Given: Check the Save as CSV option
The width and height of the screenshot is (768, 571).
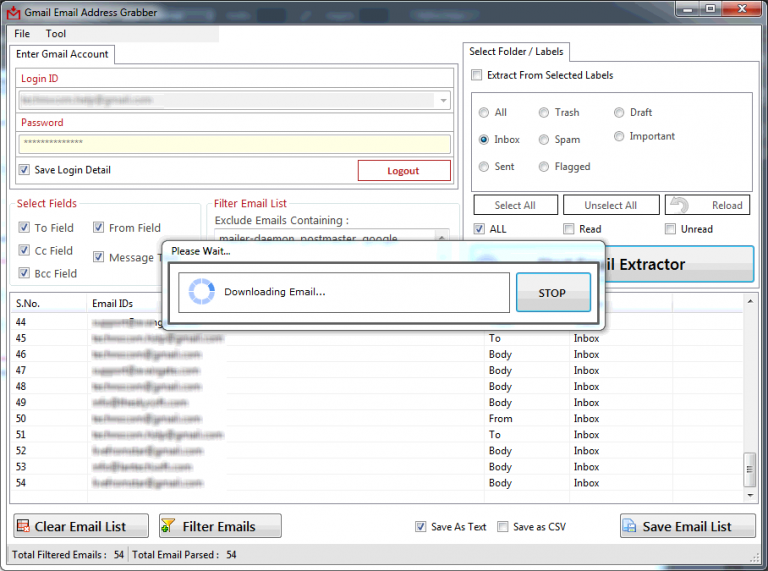Looking at the screenshot, I should pyautogui.click(x=503, y=526).
